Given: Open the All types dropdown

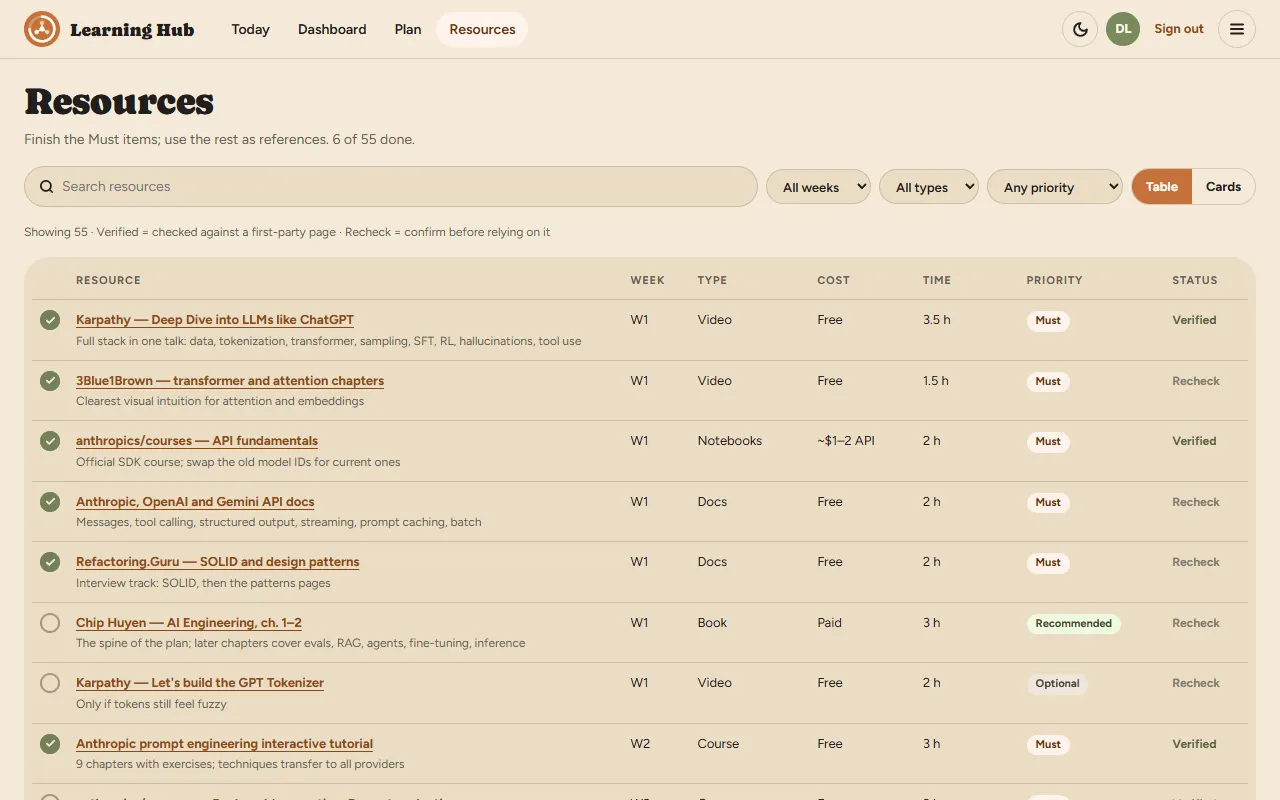Looking at the screenshot, I should pos(929,187).
